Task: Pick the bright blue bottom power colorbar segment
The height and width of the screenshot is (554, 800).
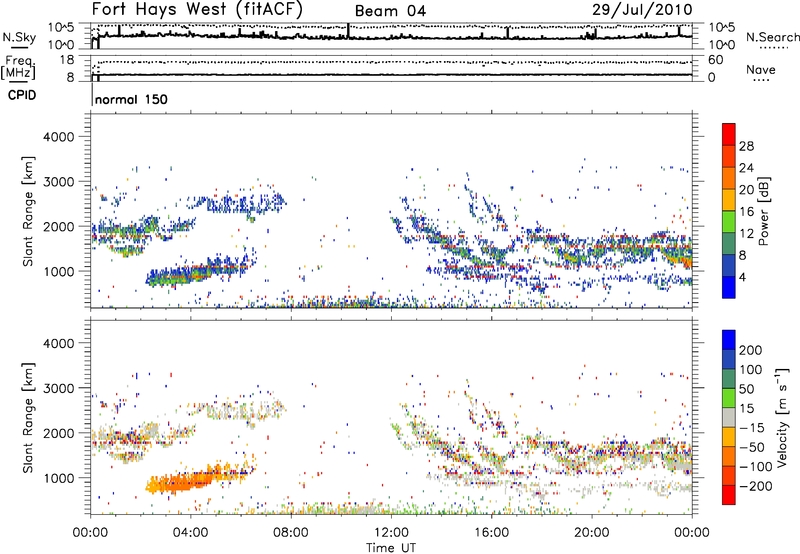Action: (x=729, y=287)
